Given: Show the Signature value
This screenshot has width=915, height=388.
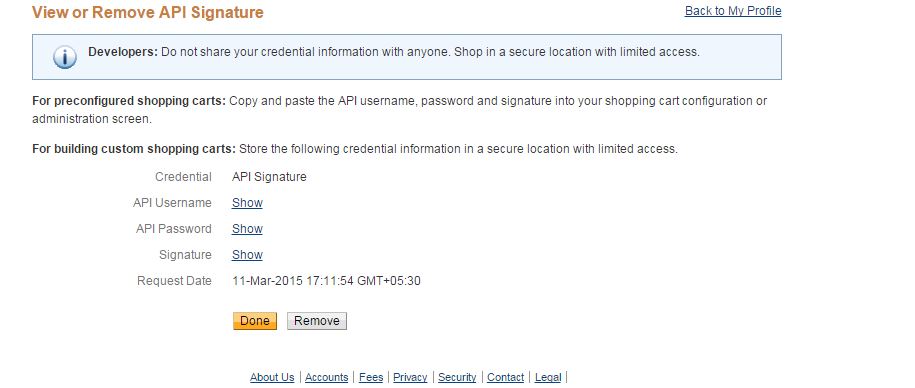Looking at the screenshot, I should point(247,255).
